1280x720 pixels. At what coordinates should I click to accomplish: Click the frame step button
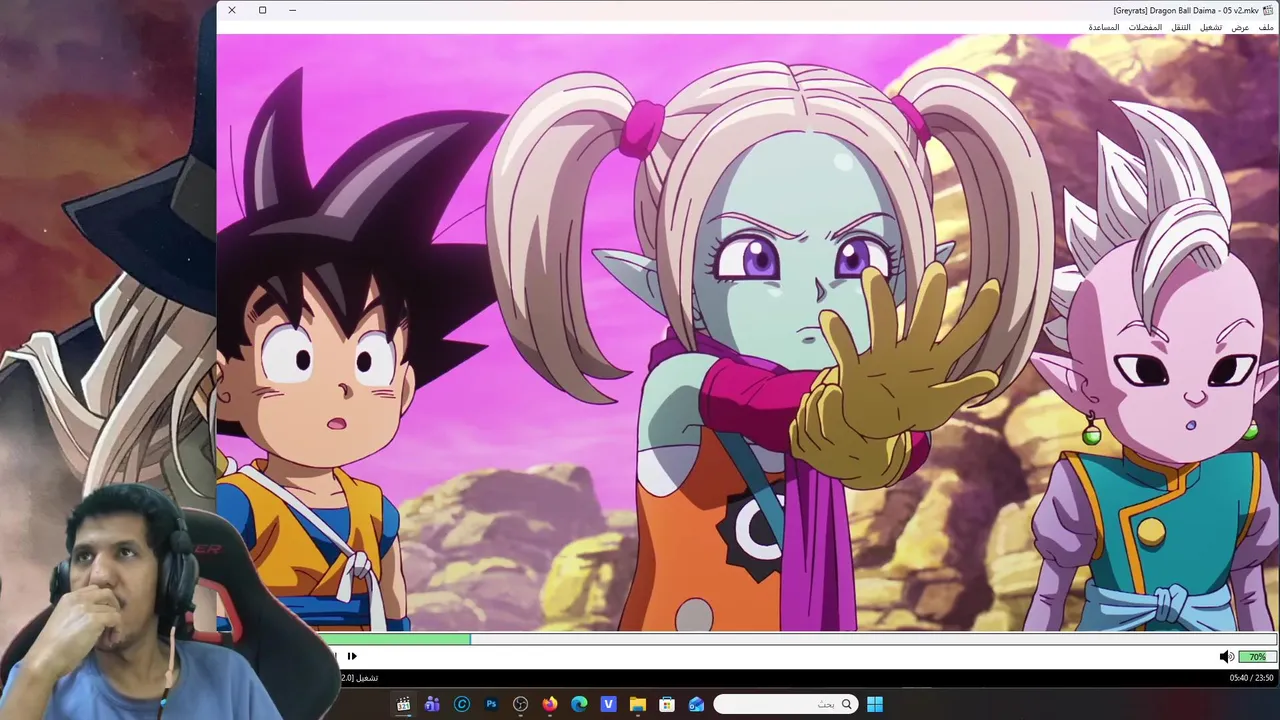(351, 656)
